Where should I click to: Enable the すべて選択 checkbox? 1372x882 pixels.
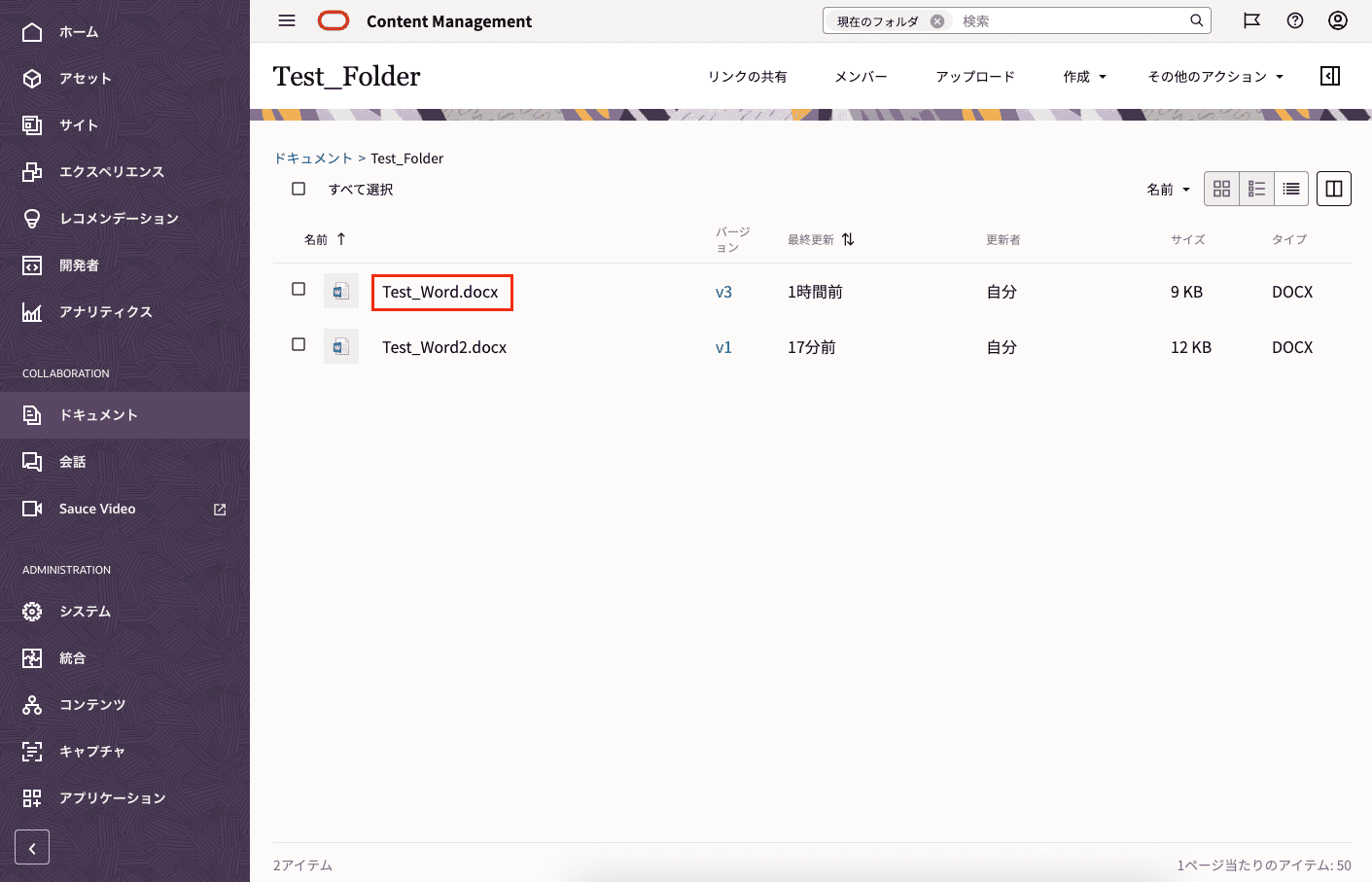(299, 188)
